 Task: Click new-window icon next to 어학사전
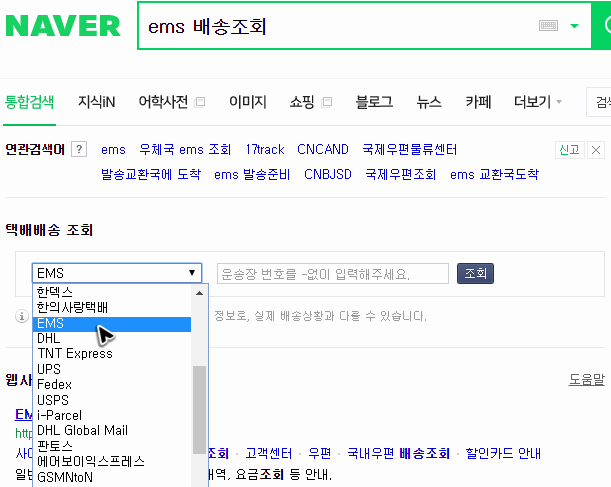tap(200, 102)
